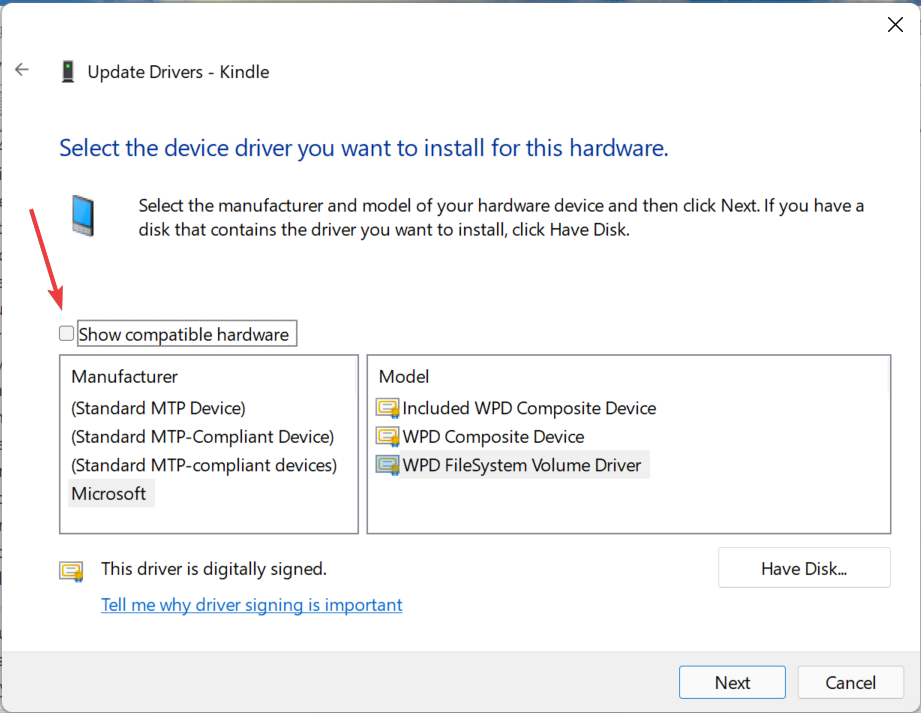Close the Update Drivers window
Screen dimensions: 921x713
click(x=895, y=25)
